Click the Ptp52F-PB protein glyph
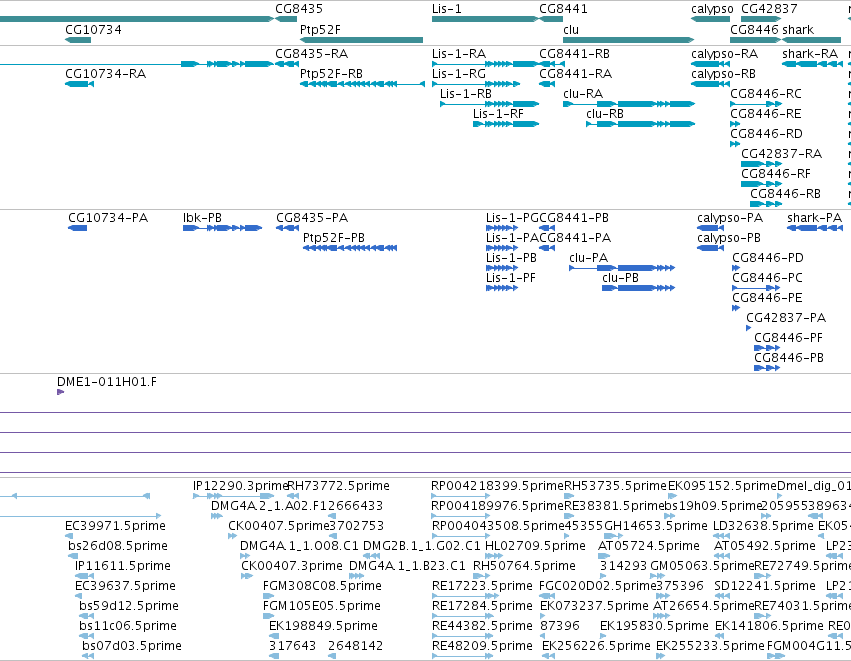 [350, 248]
